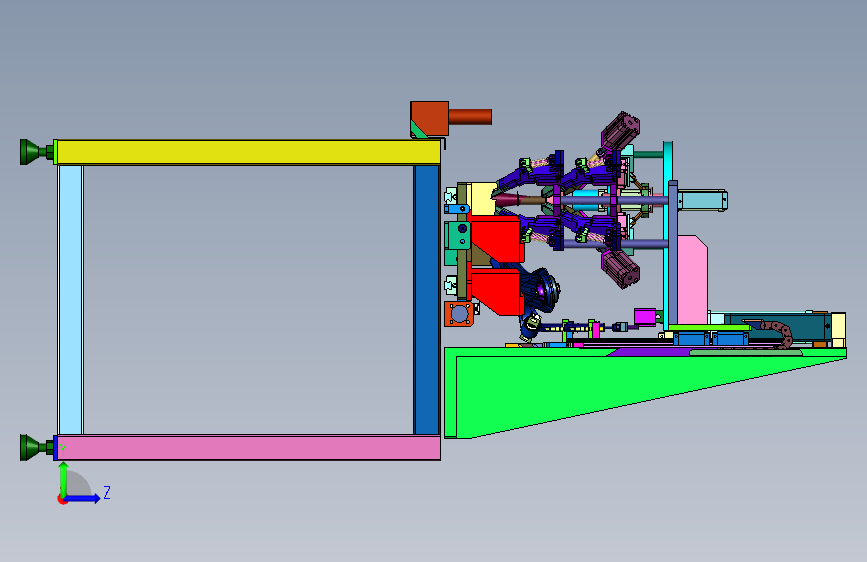The height and width of the screenshot is (562, 867).
Task: Click the green Y axis arrow of the triad
Action: pyautogui.click(x=64, y=478)
